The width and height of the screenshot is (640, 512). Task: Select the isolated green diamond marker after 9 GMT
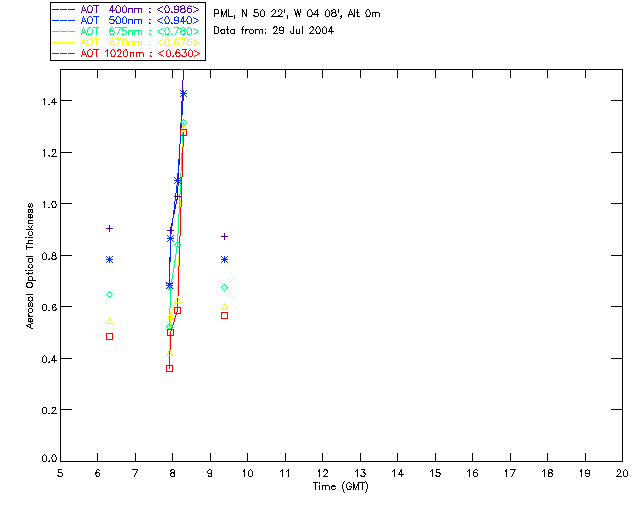[x=224, y=288]
